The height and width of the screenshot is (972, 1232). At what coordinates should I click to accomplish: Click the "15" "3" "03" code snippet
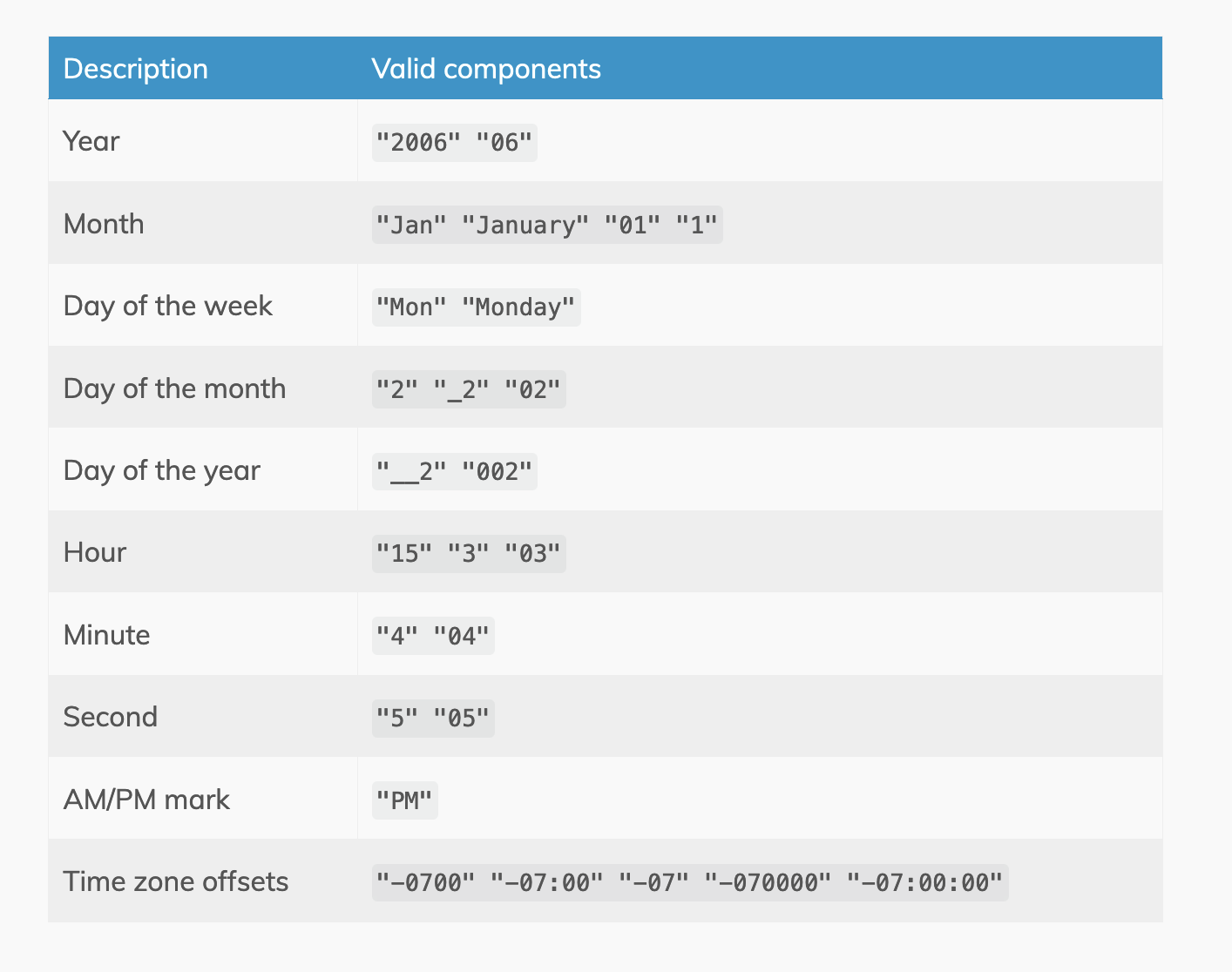(469, 554)
